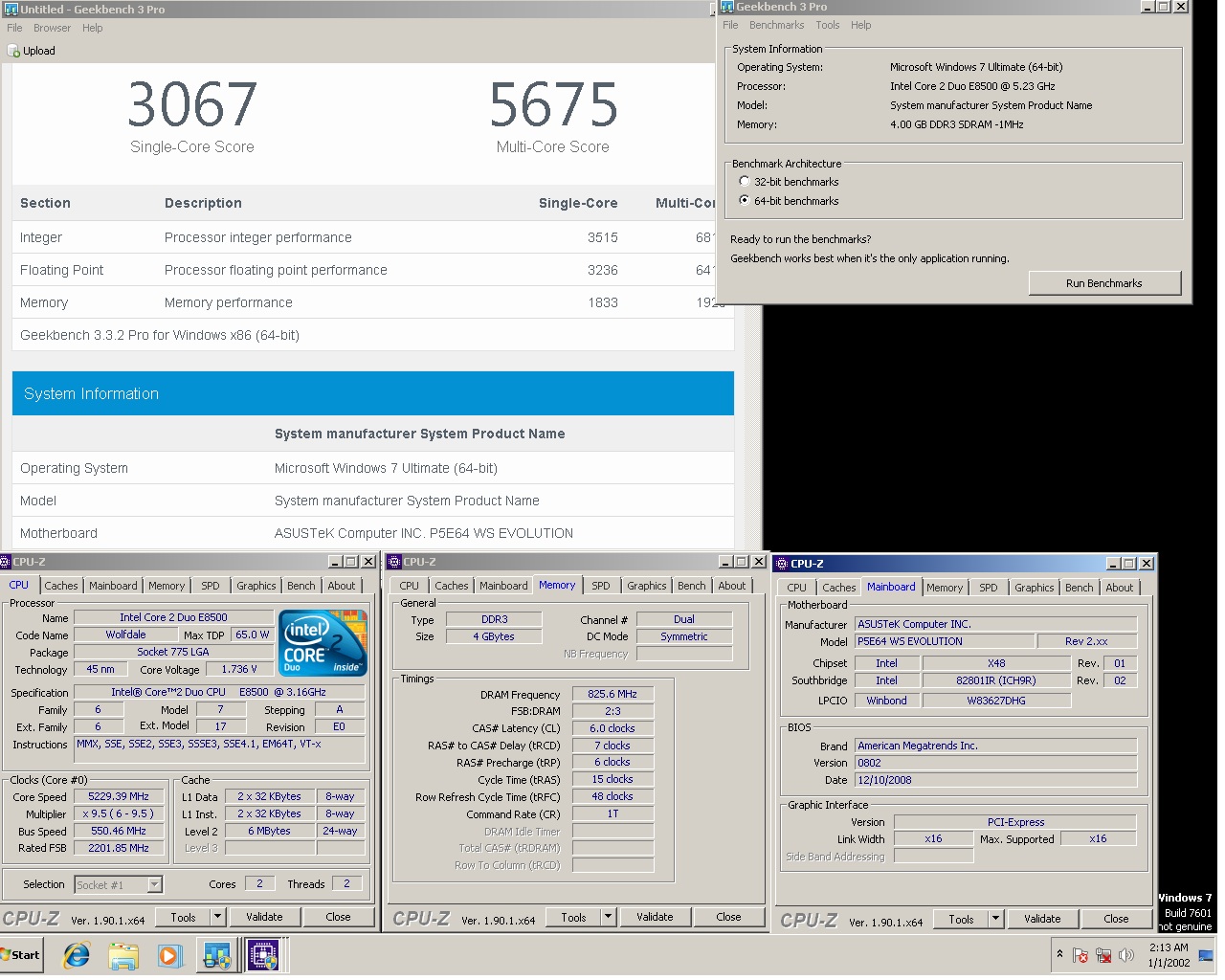Click the Intel Core 2 Duo logo in CPU-Z
1225x980 pixels.
click(x=323, y=642)
